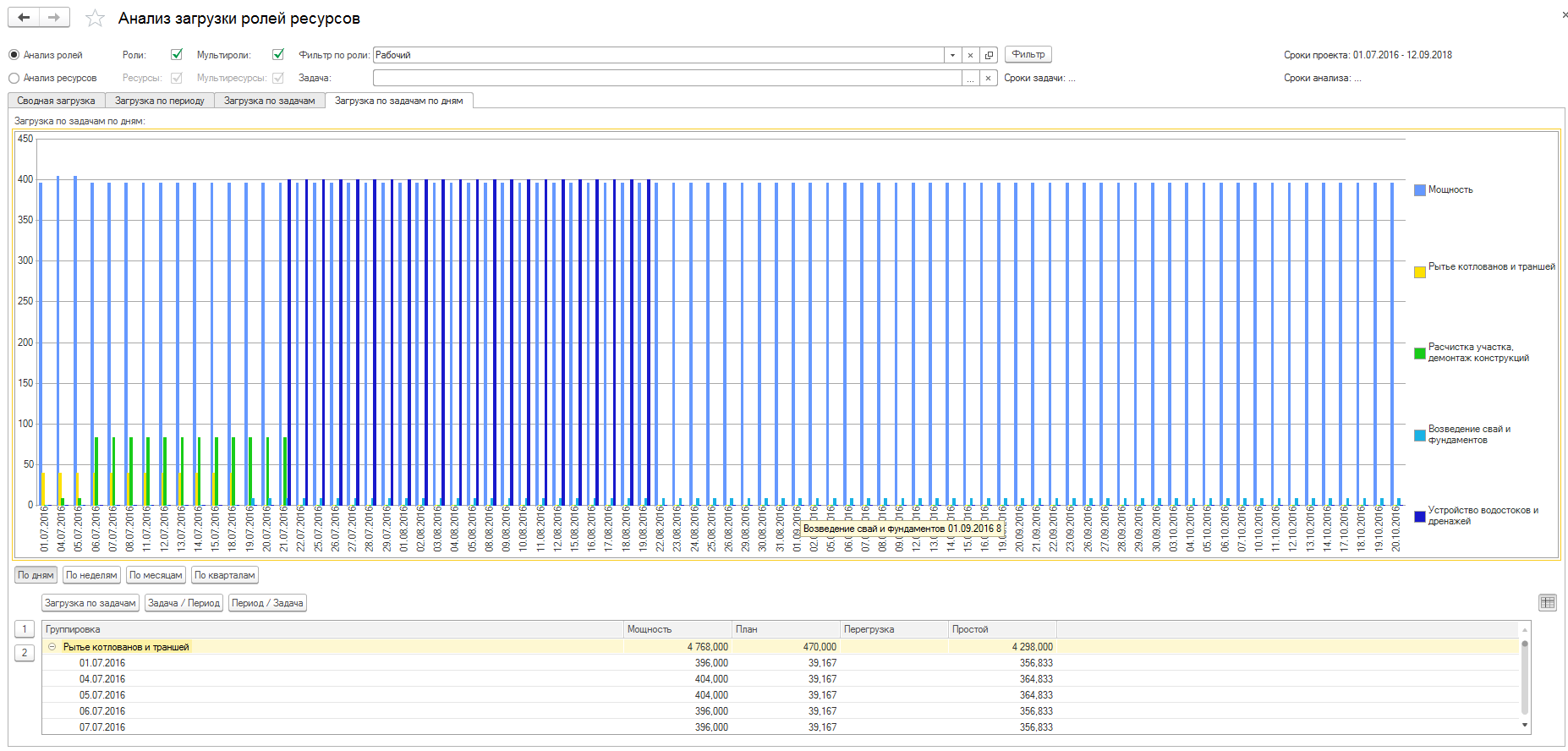Select the 07.07.2016 table row
The image size is (1568, 751).
(x=781, y=727)
